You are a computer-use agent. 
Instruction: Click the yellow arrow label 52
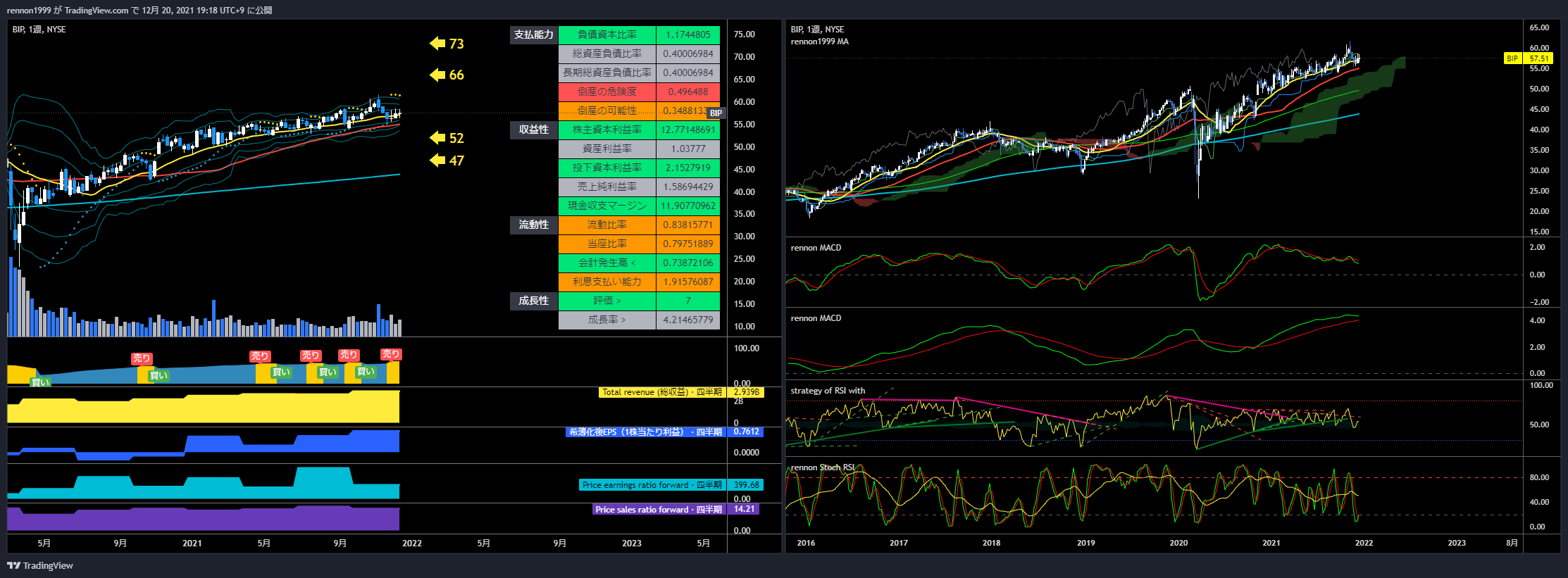[x=447, y=138]
